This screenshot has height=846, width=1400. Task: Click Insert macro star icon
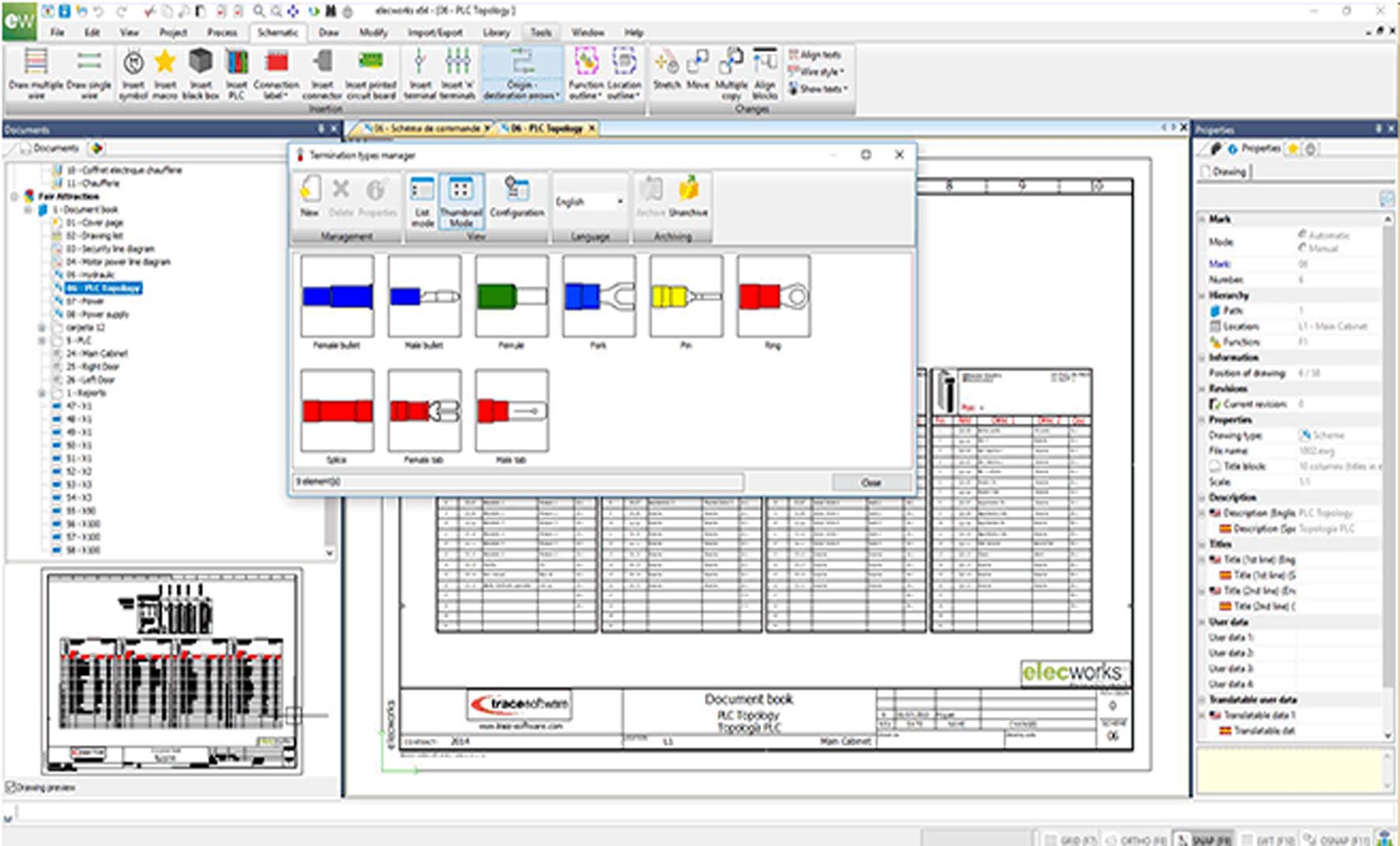tap(165, 72)
